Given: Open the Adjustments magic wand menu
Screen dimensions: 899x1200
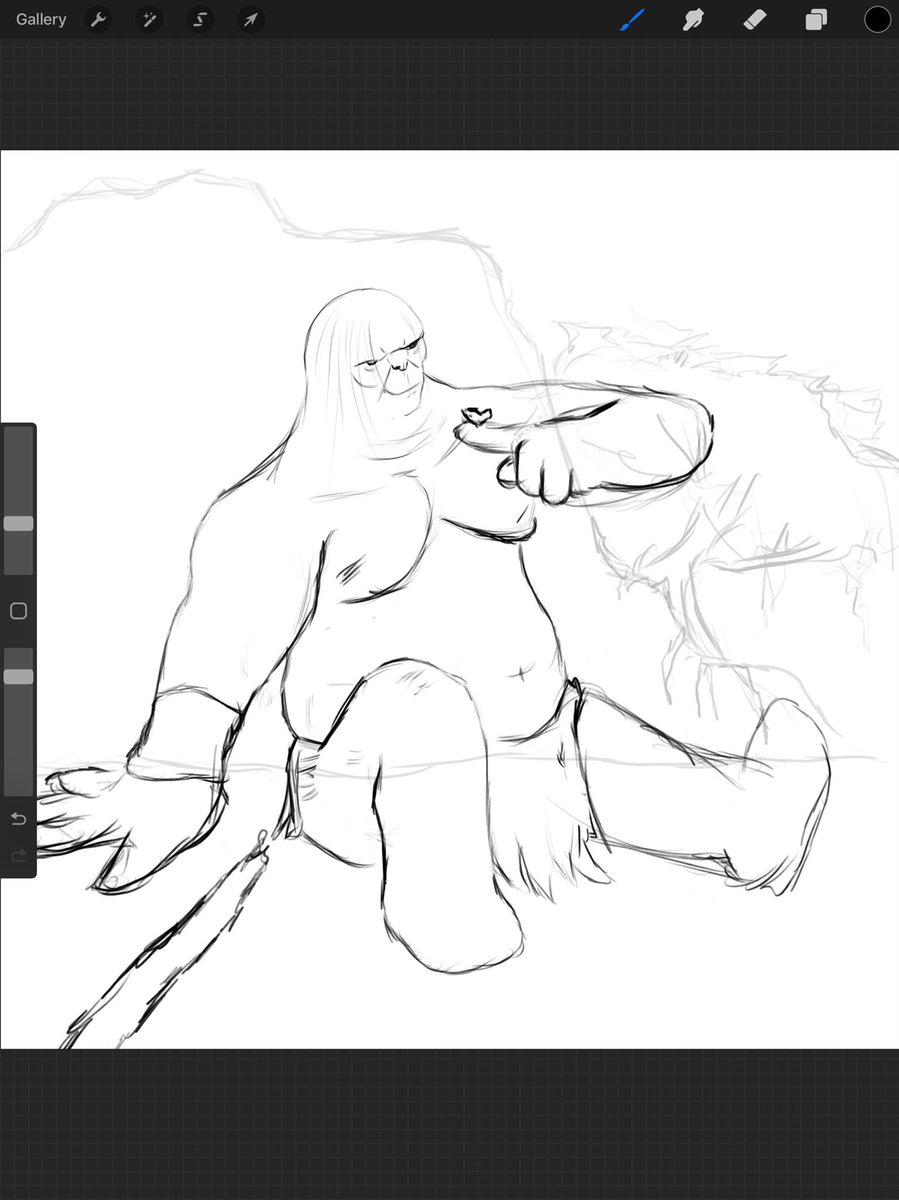Looking at the screenshot, I should [x=150, y=19].
